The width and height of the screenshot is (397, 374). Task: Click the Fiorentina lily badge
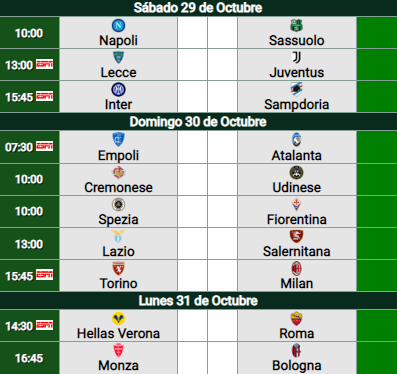tap(296, 204)
